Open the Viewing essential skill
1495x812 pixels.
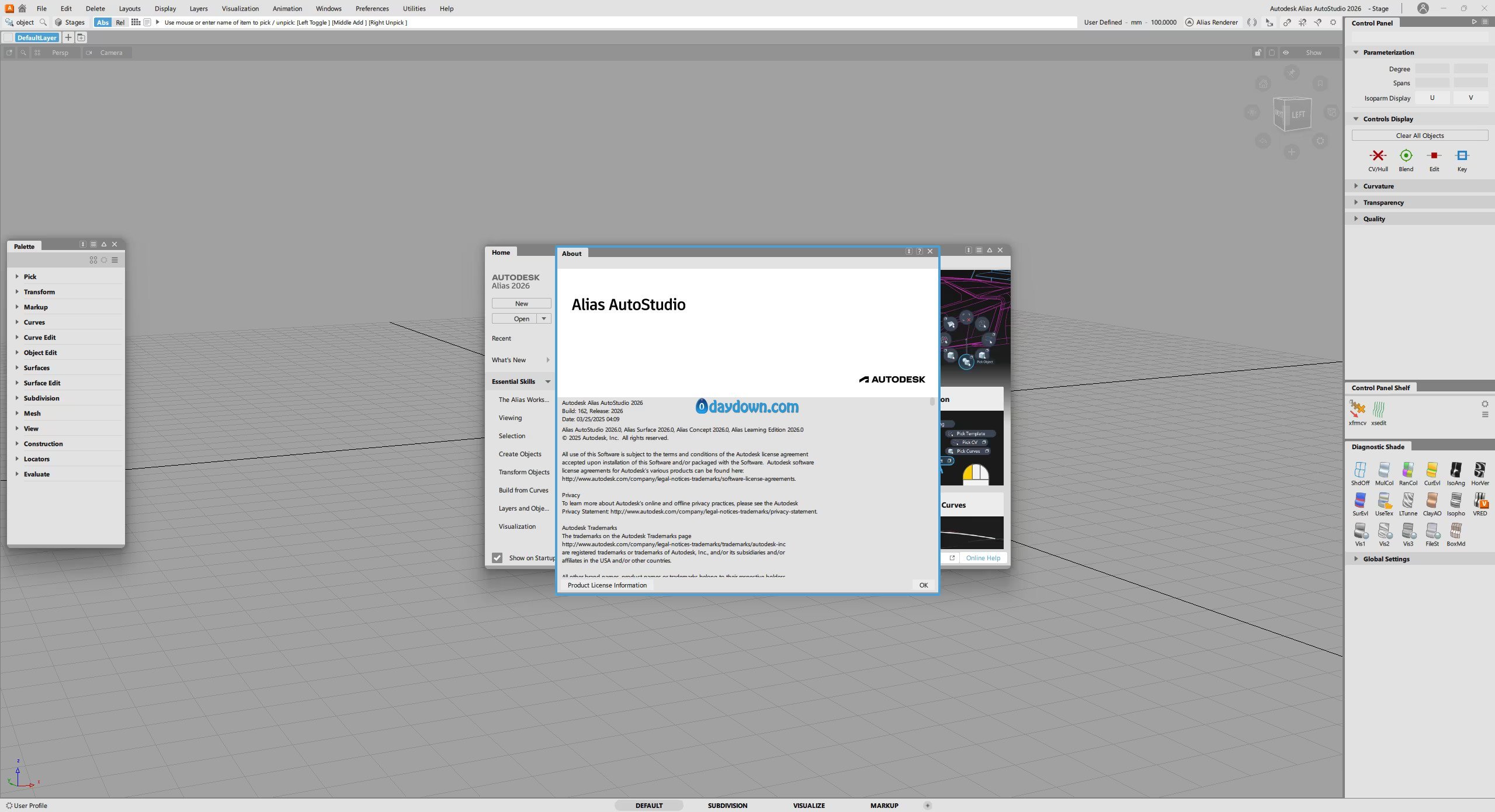tap(510, 418)
